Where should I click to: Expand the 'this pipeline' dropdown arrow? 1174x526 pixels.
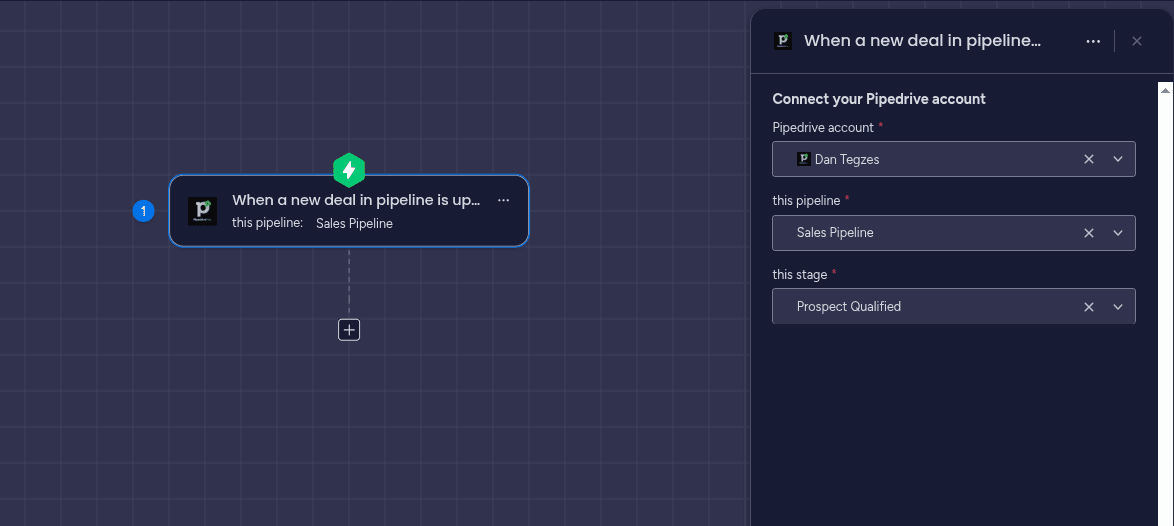(x=1118, y=233)
